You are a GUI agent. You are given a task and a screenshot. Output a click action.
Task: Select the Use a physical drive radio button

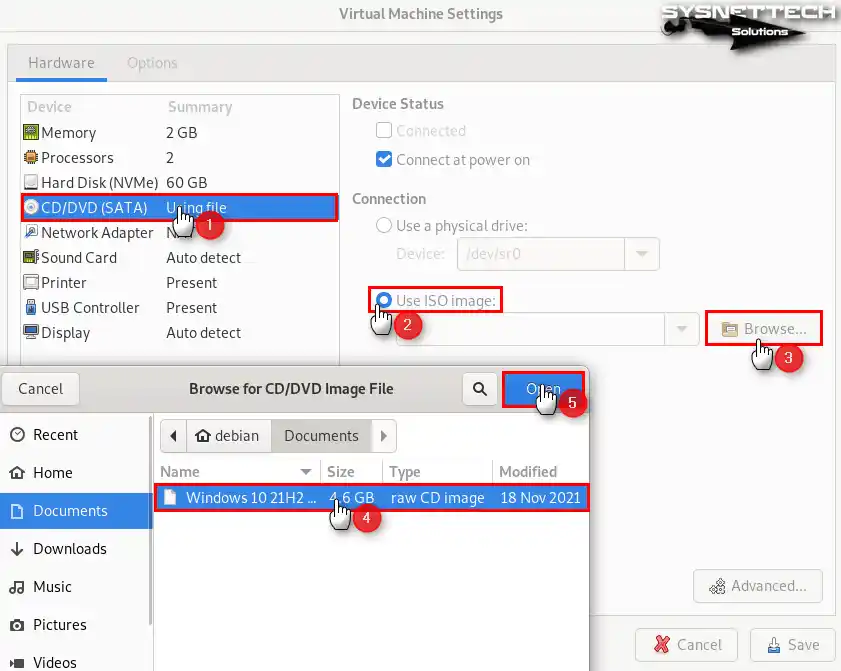tap(383, 225)
